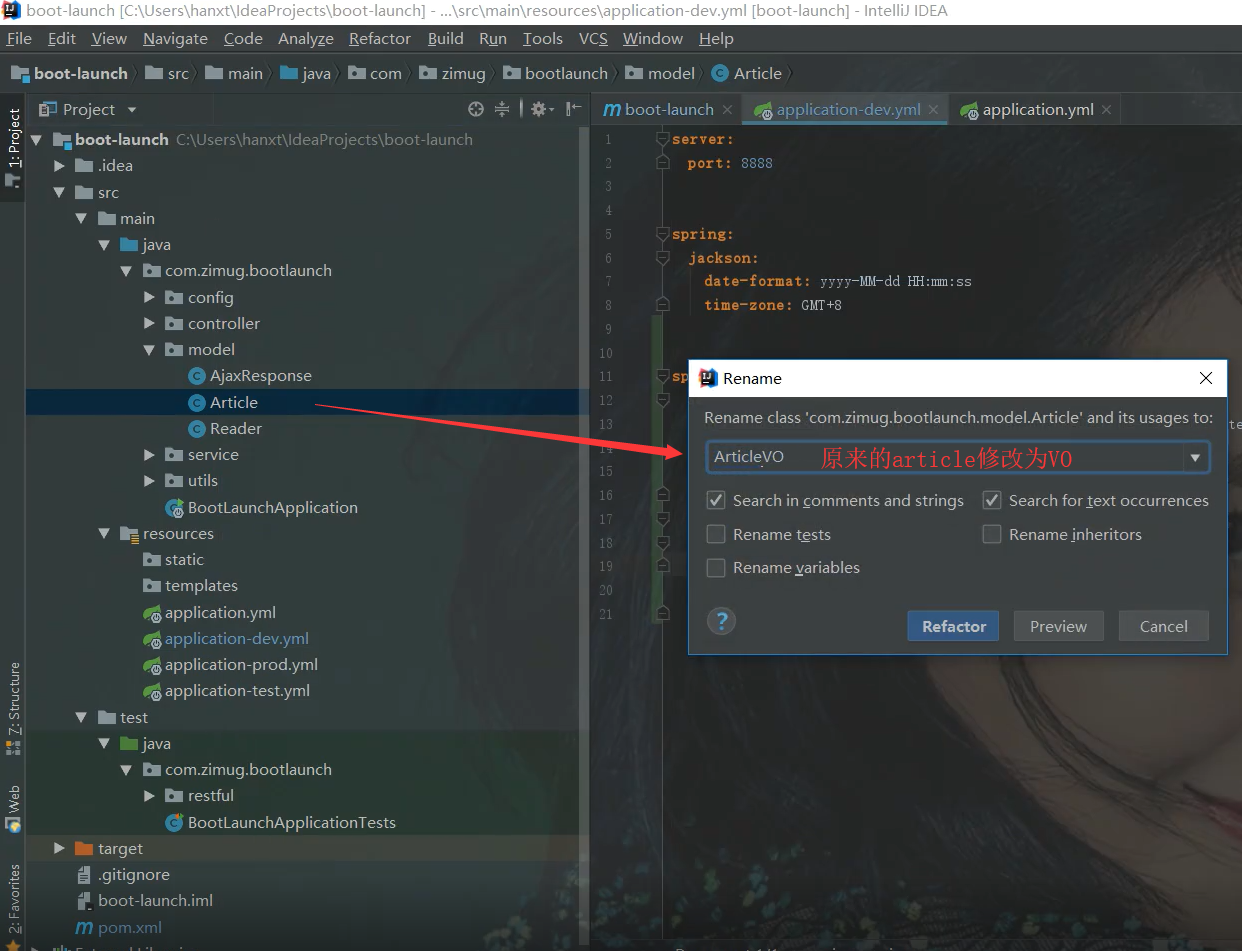Open the Refactor menu
The image size is (1242, 951).
tap(380, 38)
